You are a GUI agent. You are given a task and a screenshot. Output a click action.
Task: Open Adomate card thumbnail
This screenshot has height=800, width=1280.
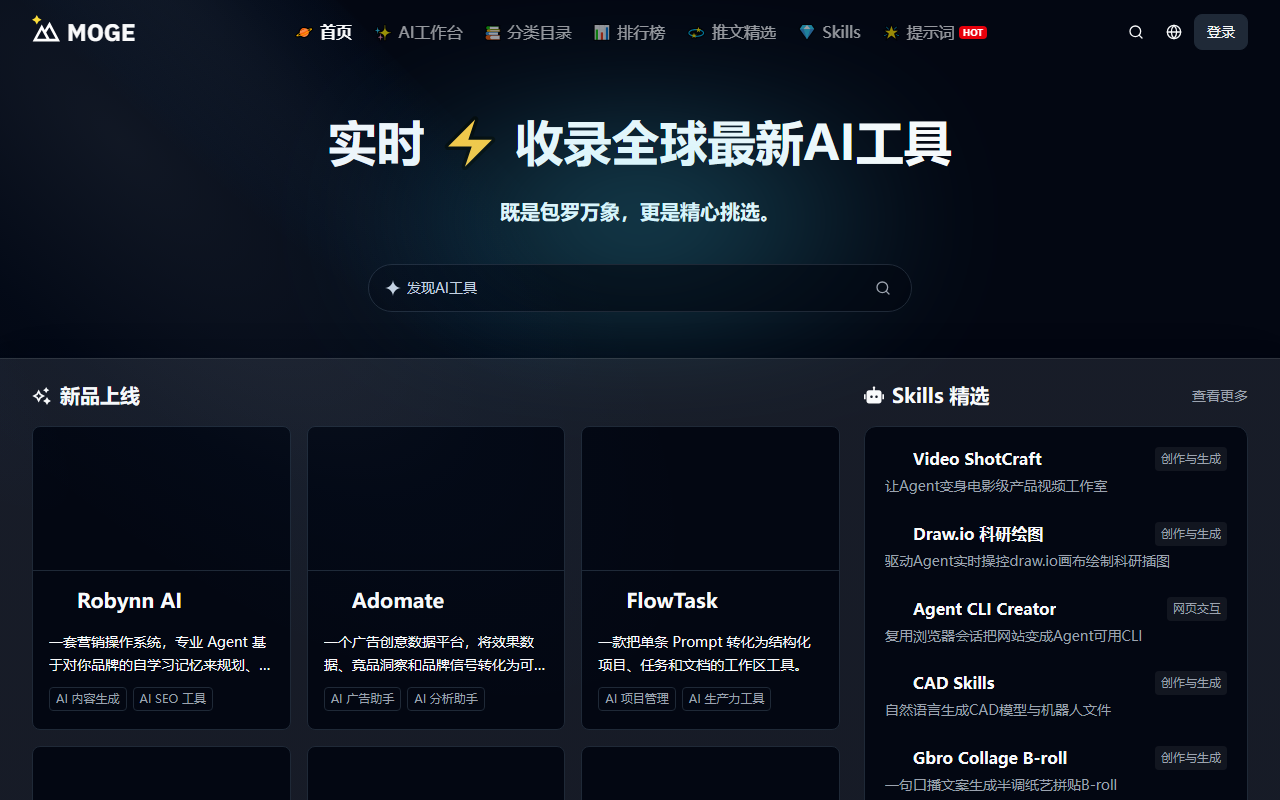pos(436,499)
